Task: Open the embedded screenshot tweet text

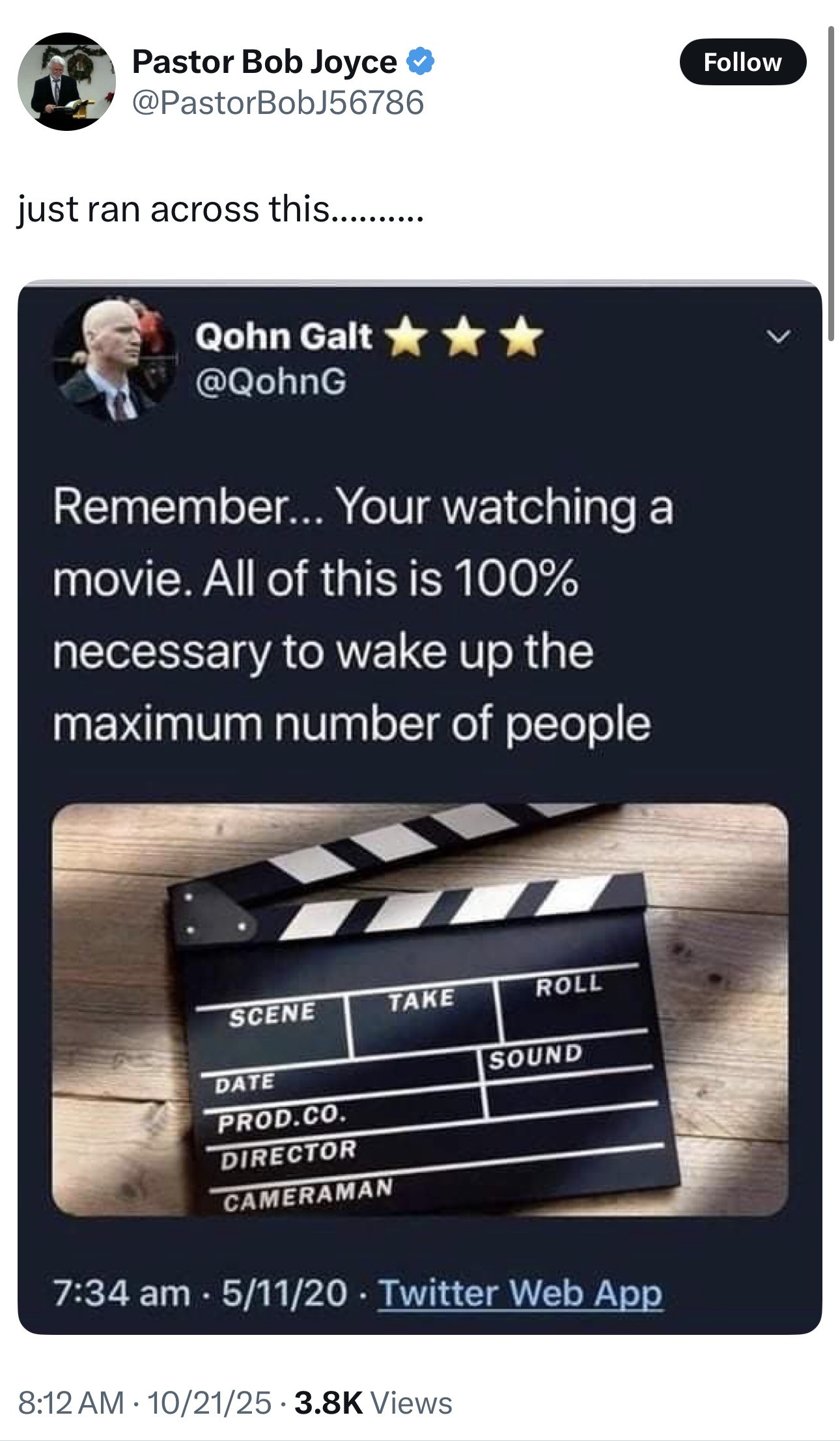Action: click(x=363, y=614)
